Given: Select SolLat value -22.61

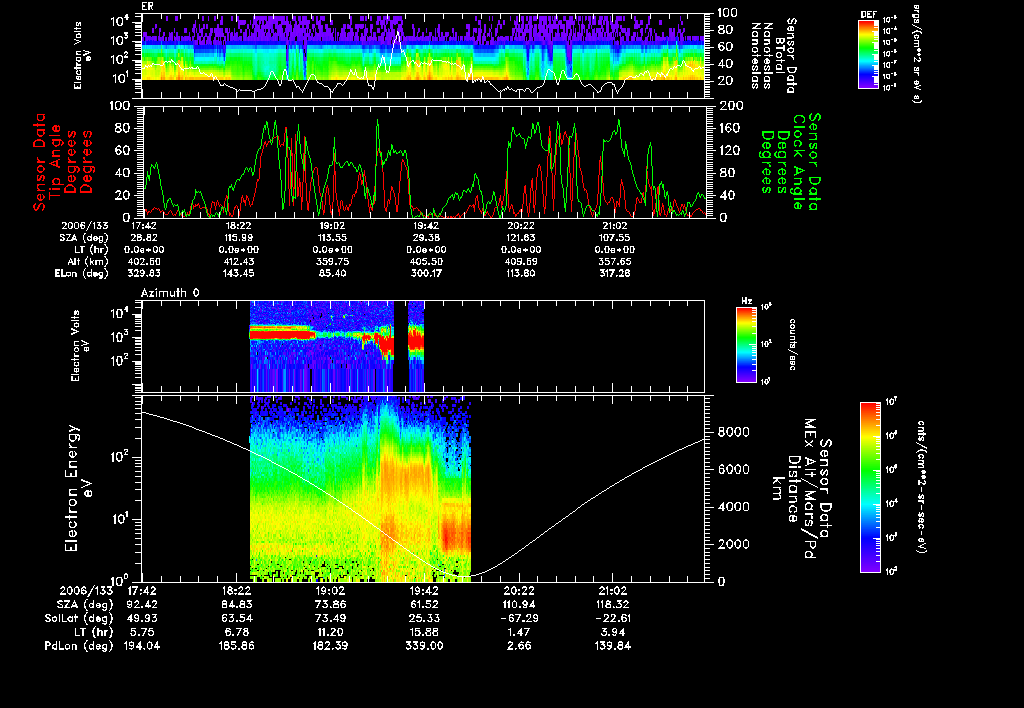Looking at the screenshot, I should [613, 618].
